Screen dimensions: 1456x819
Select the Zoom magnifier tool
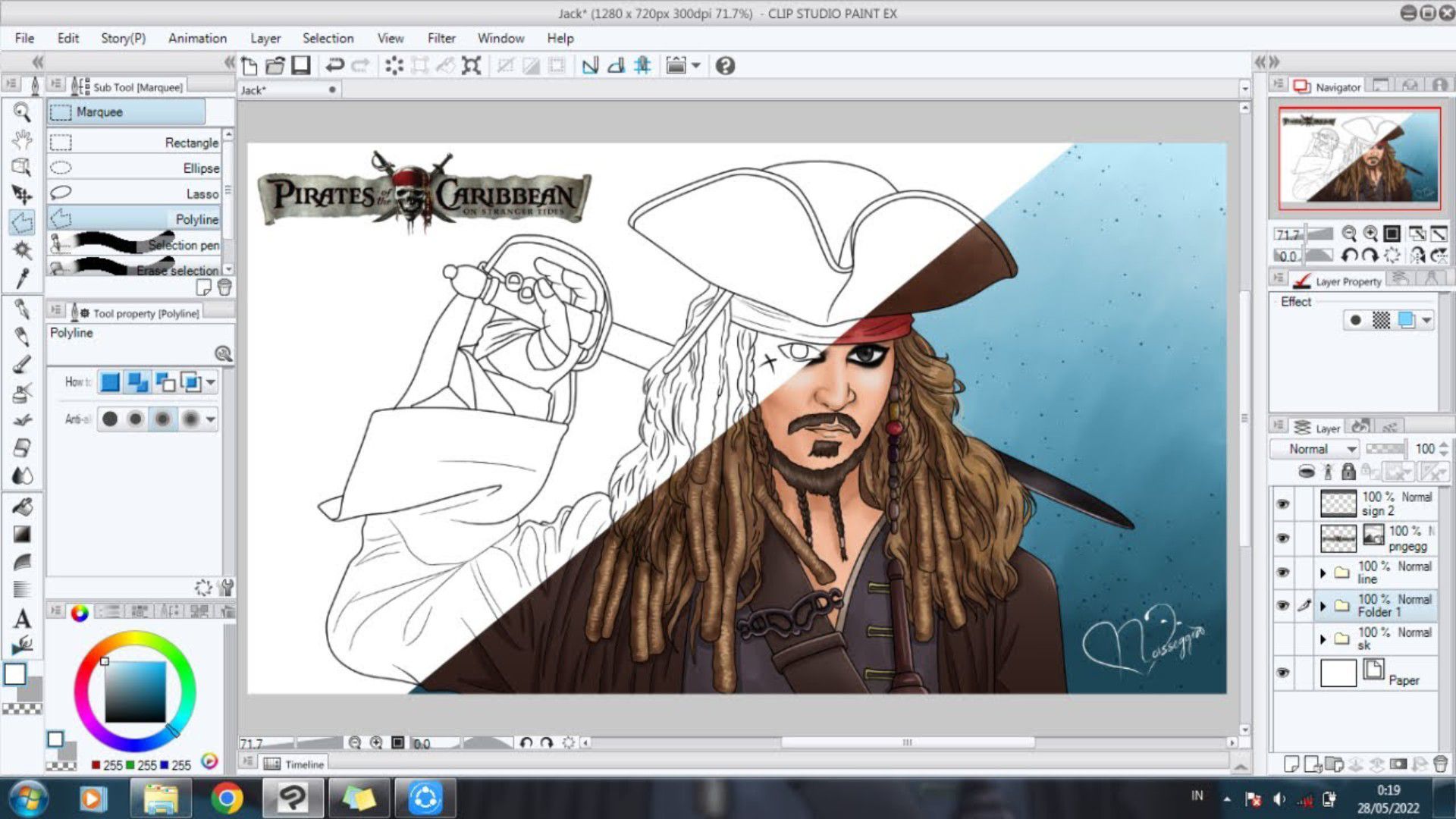click(x=22, y=113)
